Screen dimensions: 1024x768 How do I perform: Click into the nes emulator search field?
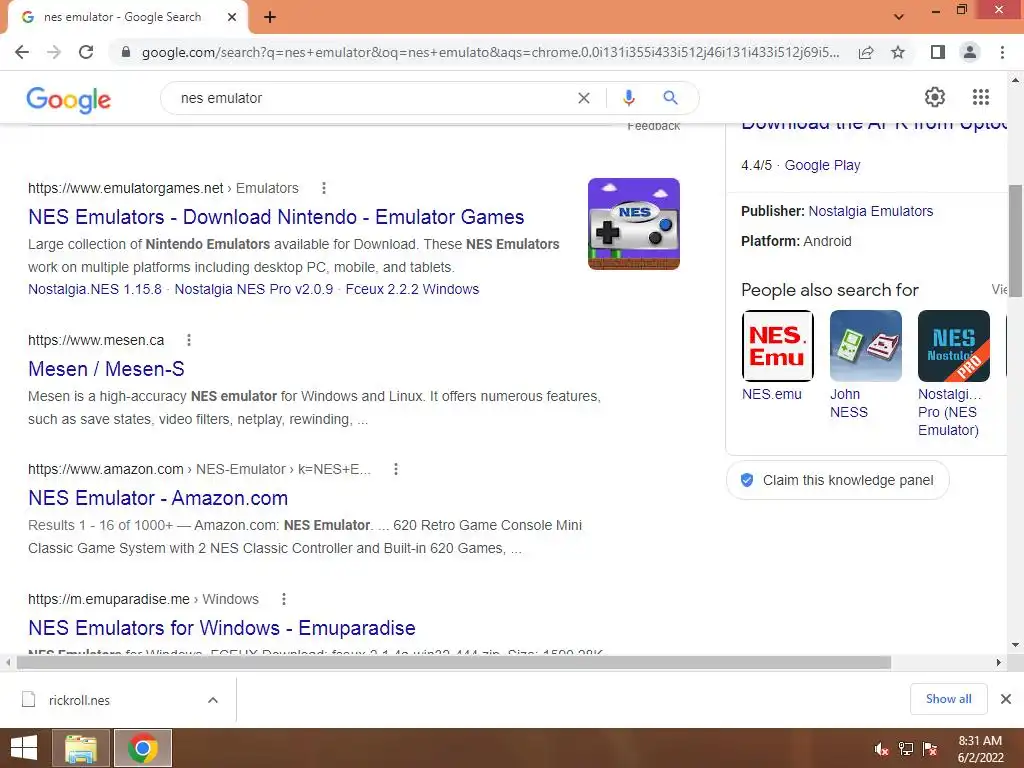372,98
